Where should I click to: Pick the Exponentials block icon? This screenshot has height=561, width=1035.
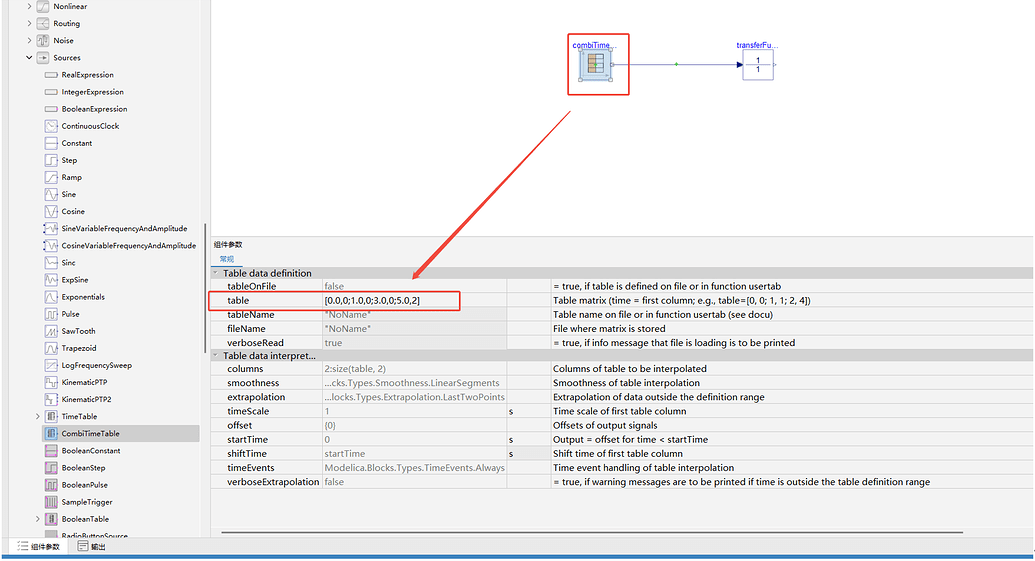pyautogui.click(x=51, y=297)
